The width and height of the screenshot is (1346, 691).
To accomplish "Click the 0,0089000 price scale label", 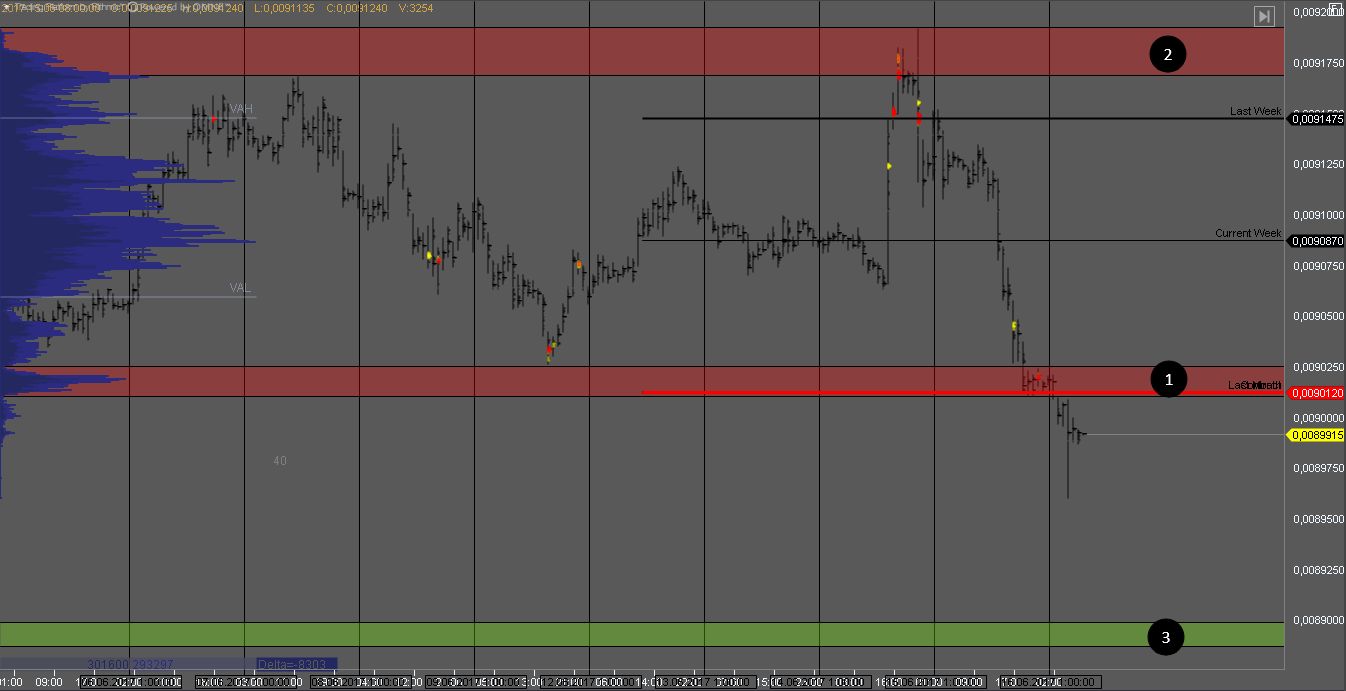I will coord(1316,620).
